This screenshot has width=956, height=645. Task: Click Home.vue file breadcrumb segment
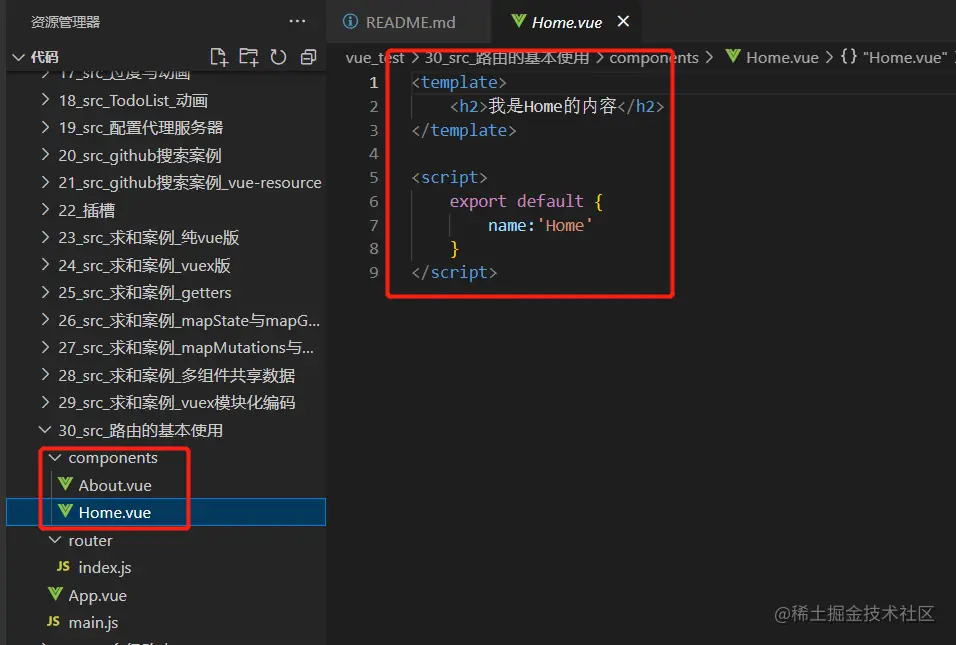pos(772,57)
